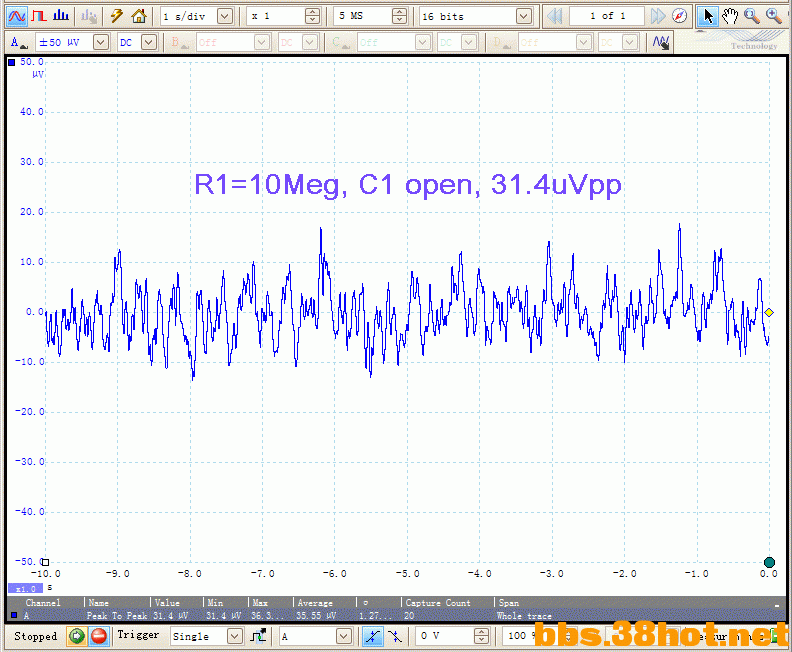Open Channel A ±50 µV range dropdown
This screenshot has height=652, width=792.
click(101, 42)
